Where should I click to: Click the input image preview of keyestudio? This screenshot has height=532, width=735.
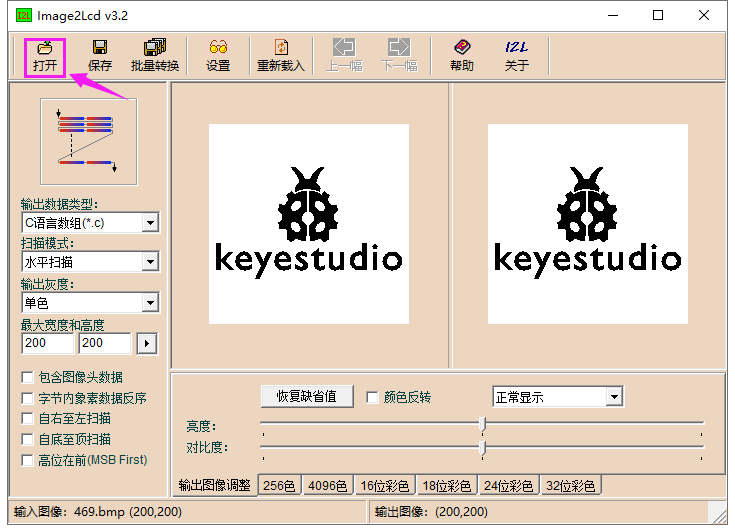point(309,224)
